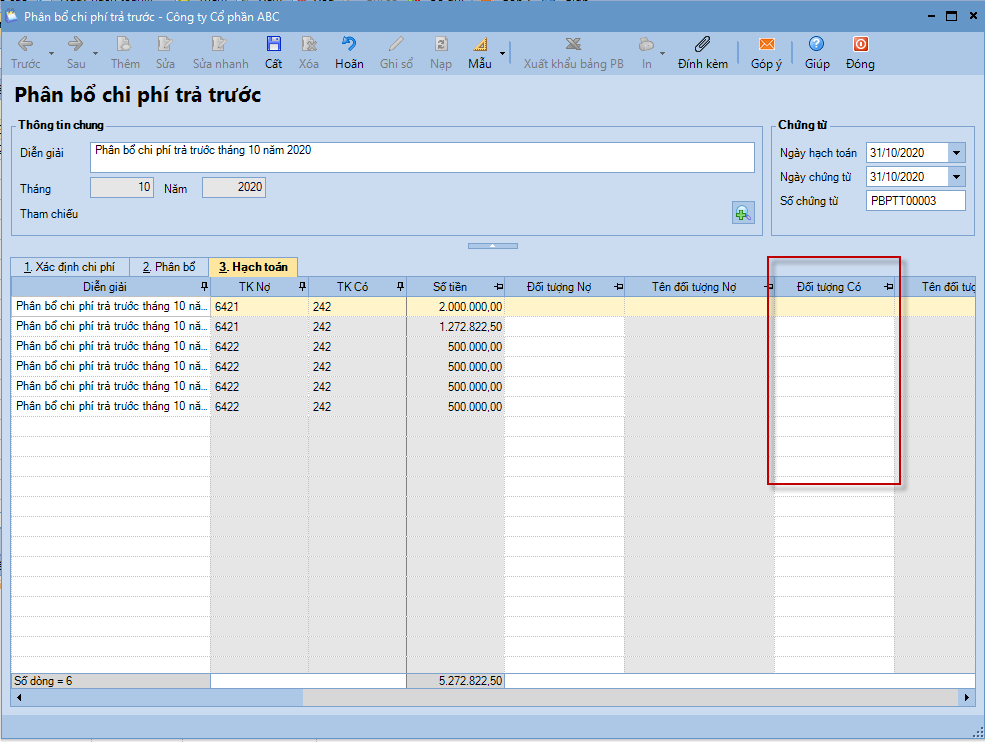This screenshot has height=743, width=985.
Task: Click the Số dòng = 6 footer cell
Action: pos(111,681)
